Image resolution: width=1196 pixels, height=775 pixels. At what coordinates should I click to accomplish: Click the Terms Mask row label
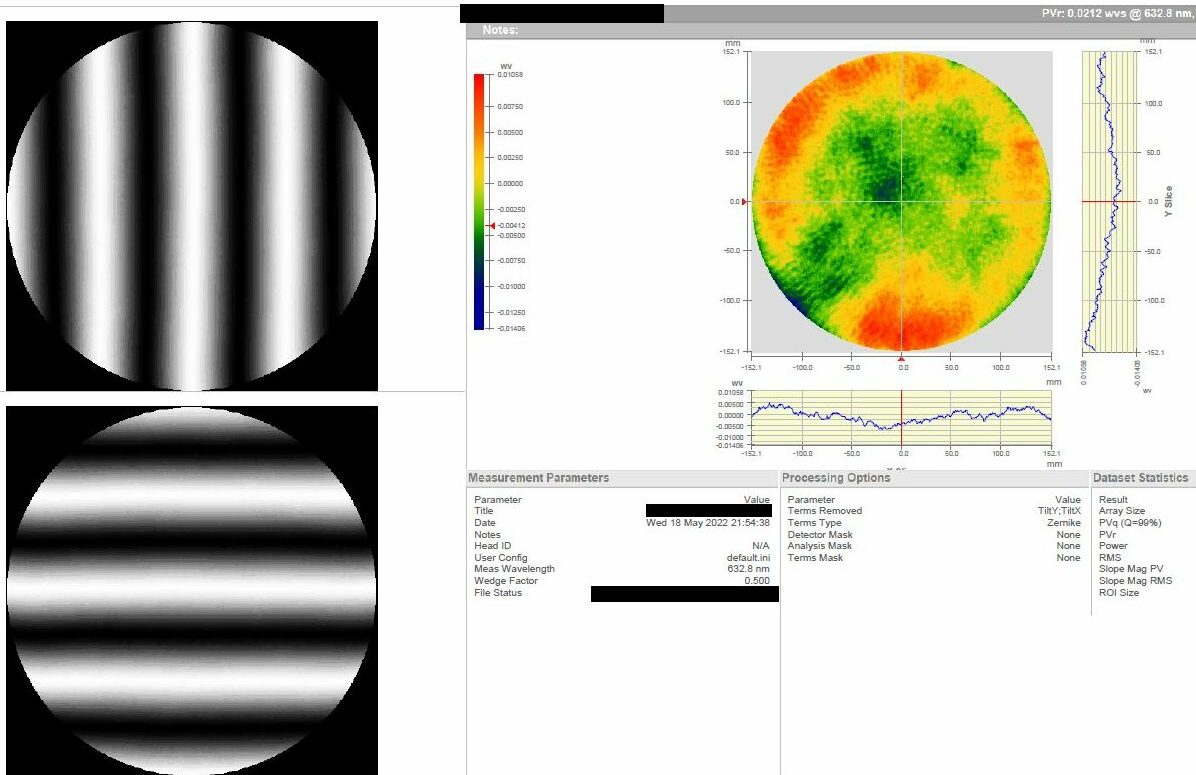pos(815,558)
